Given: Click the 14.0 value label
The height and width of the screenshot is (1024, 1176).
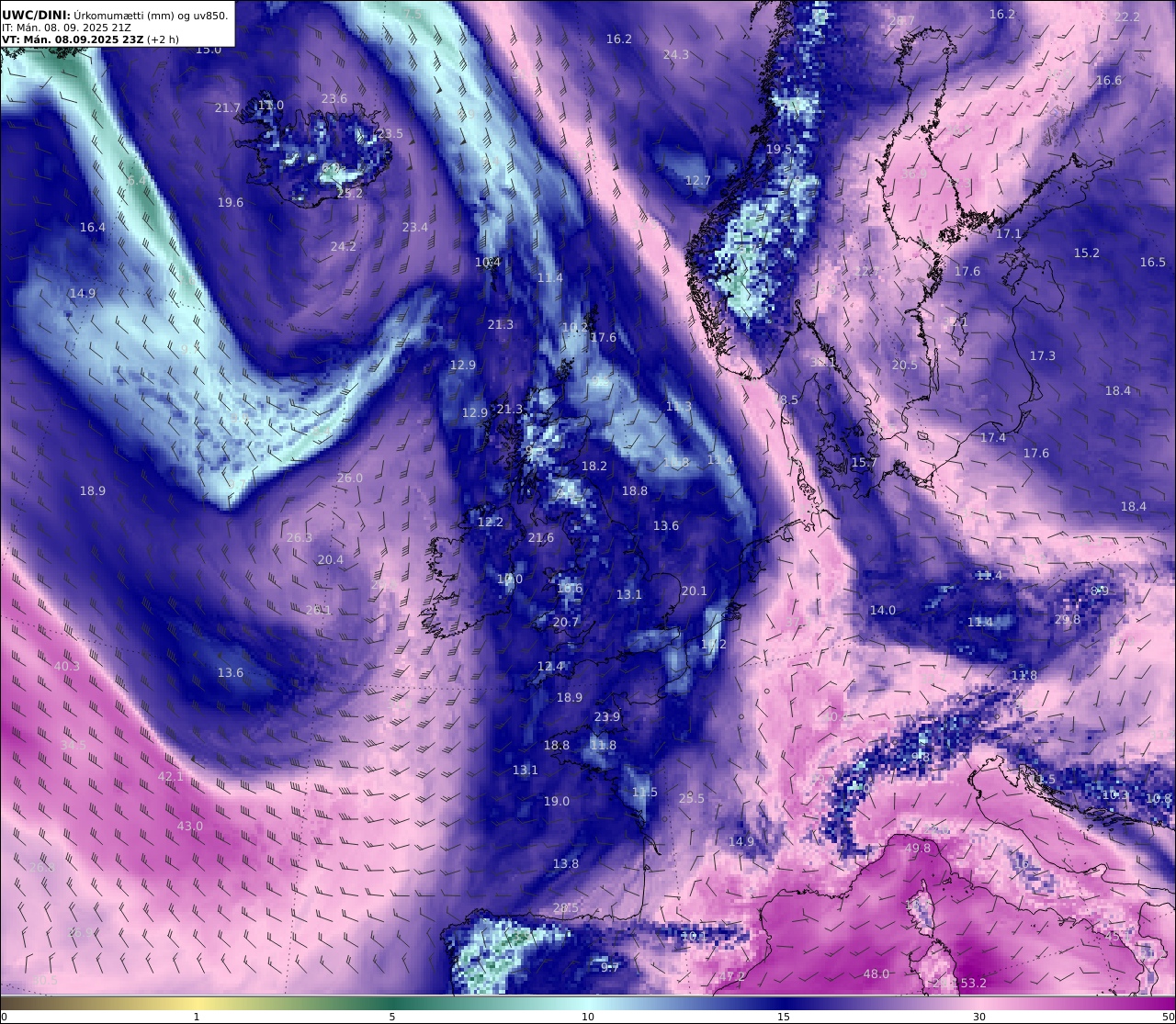Looking at the screenshot, I should pos(883,611).
